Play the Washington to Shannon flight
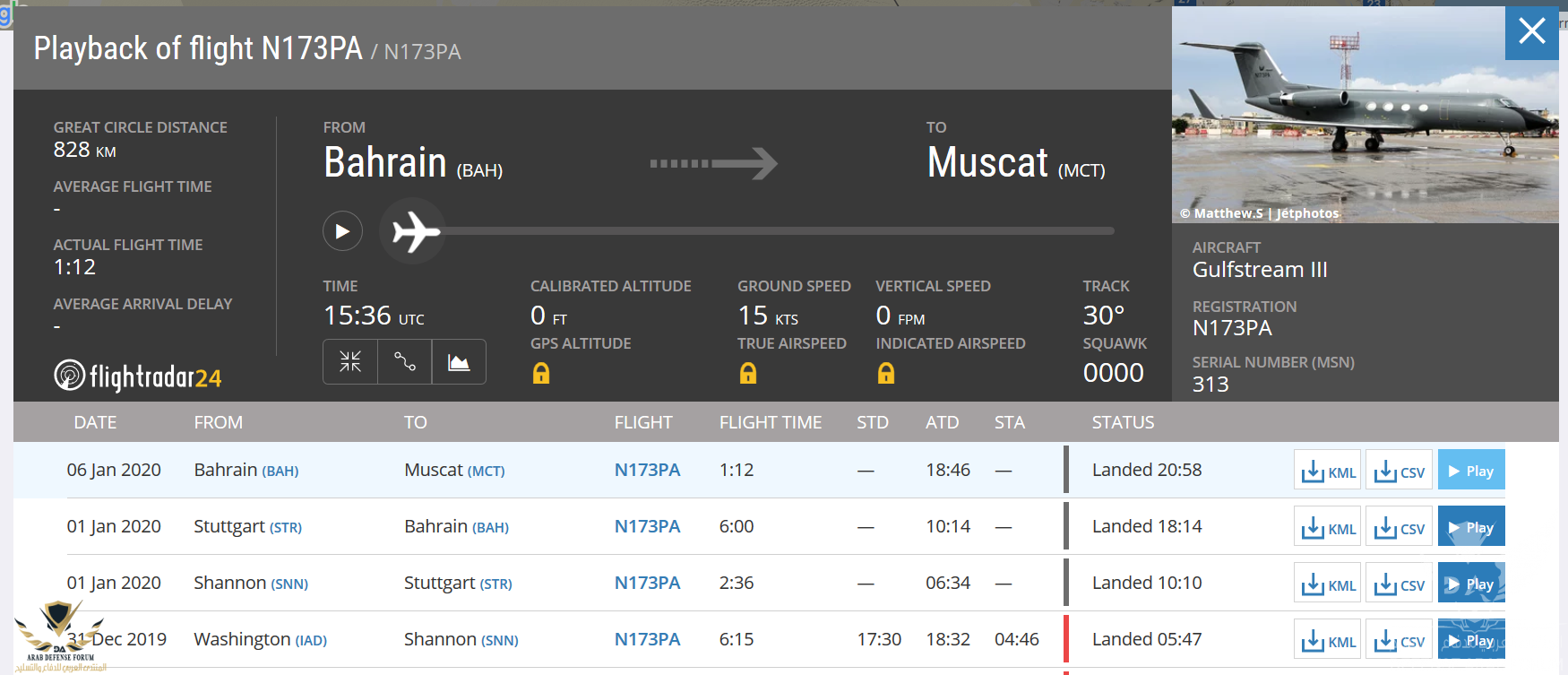1568x675 pixels. click(1470, 640)
